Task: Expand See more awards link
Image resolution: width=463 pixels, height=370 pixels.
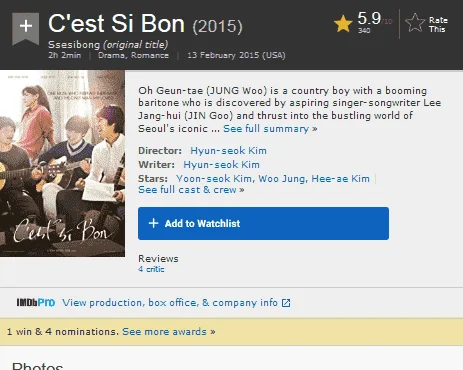Action: 169,332
